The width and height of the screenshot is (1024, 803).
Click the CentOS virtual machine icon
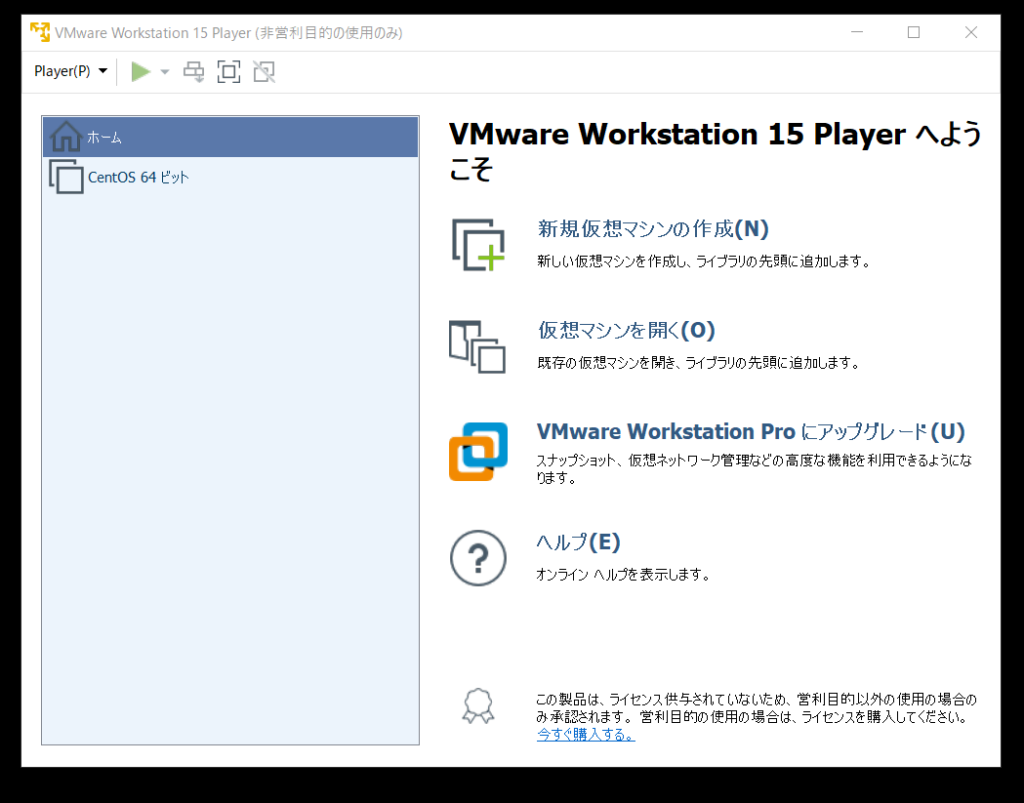(x=64, y=176)
